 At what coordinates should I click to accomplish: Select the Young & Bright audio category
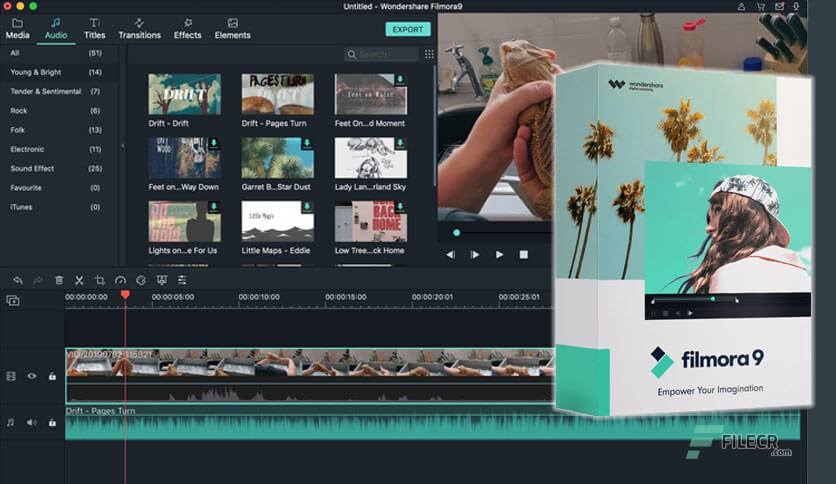point(36,72)
